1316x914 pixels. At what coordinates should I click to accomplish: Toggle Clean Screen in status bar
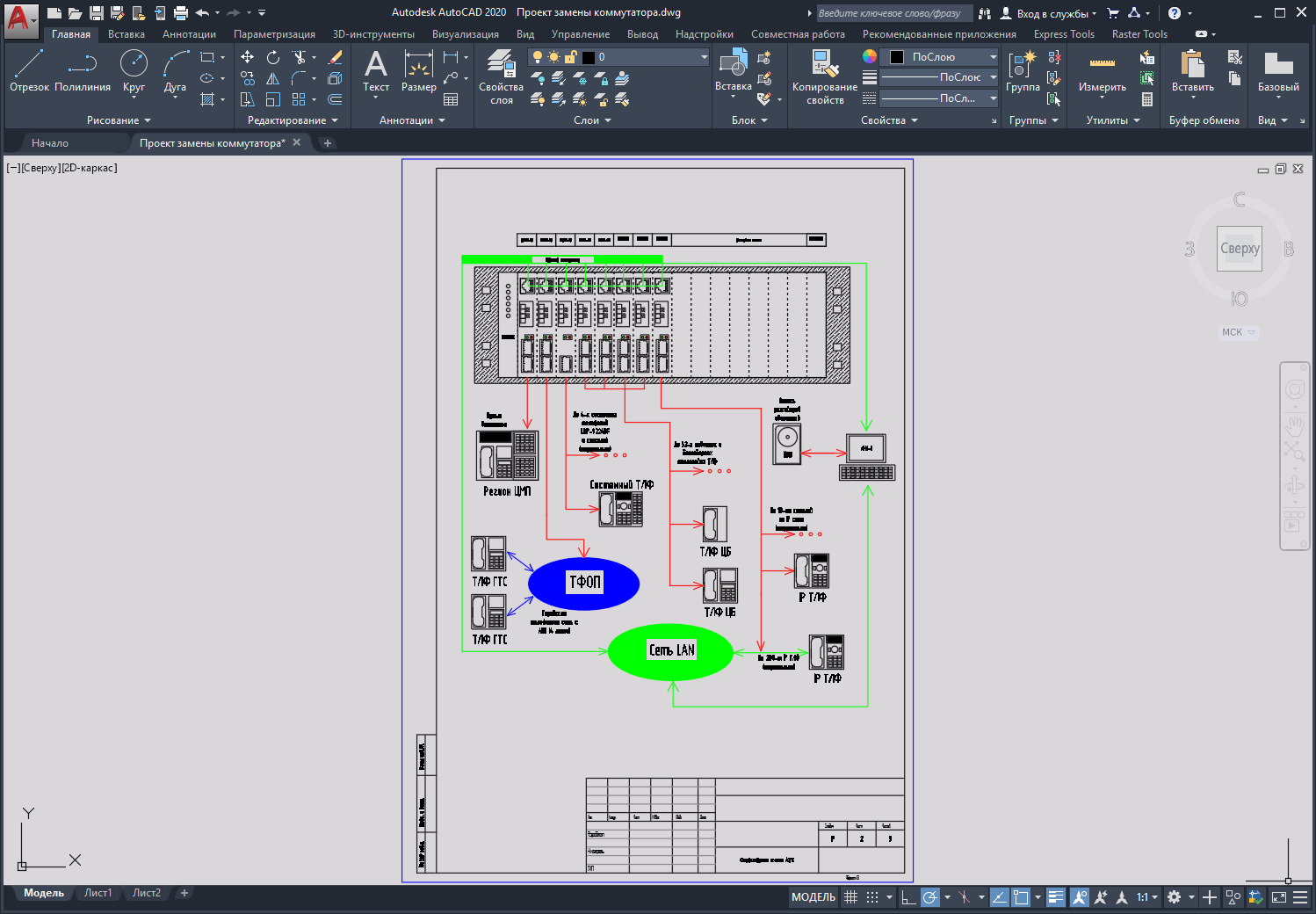coord(1279,897)
